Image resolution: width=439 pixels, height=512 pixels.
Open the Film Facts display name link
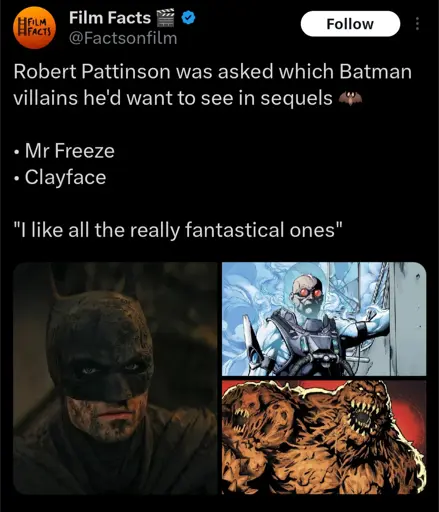click(x=110, y=18)
